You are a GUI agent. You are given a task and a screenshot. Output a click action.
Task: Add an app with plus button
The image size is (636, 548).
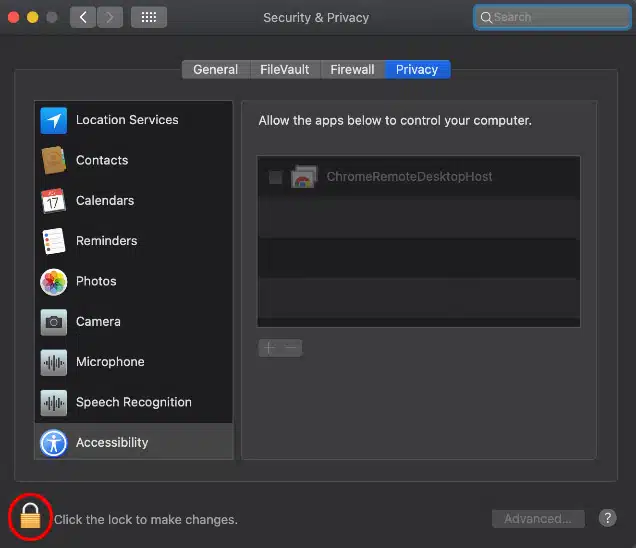(x=269, y=348)
